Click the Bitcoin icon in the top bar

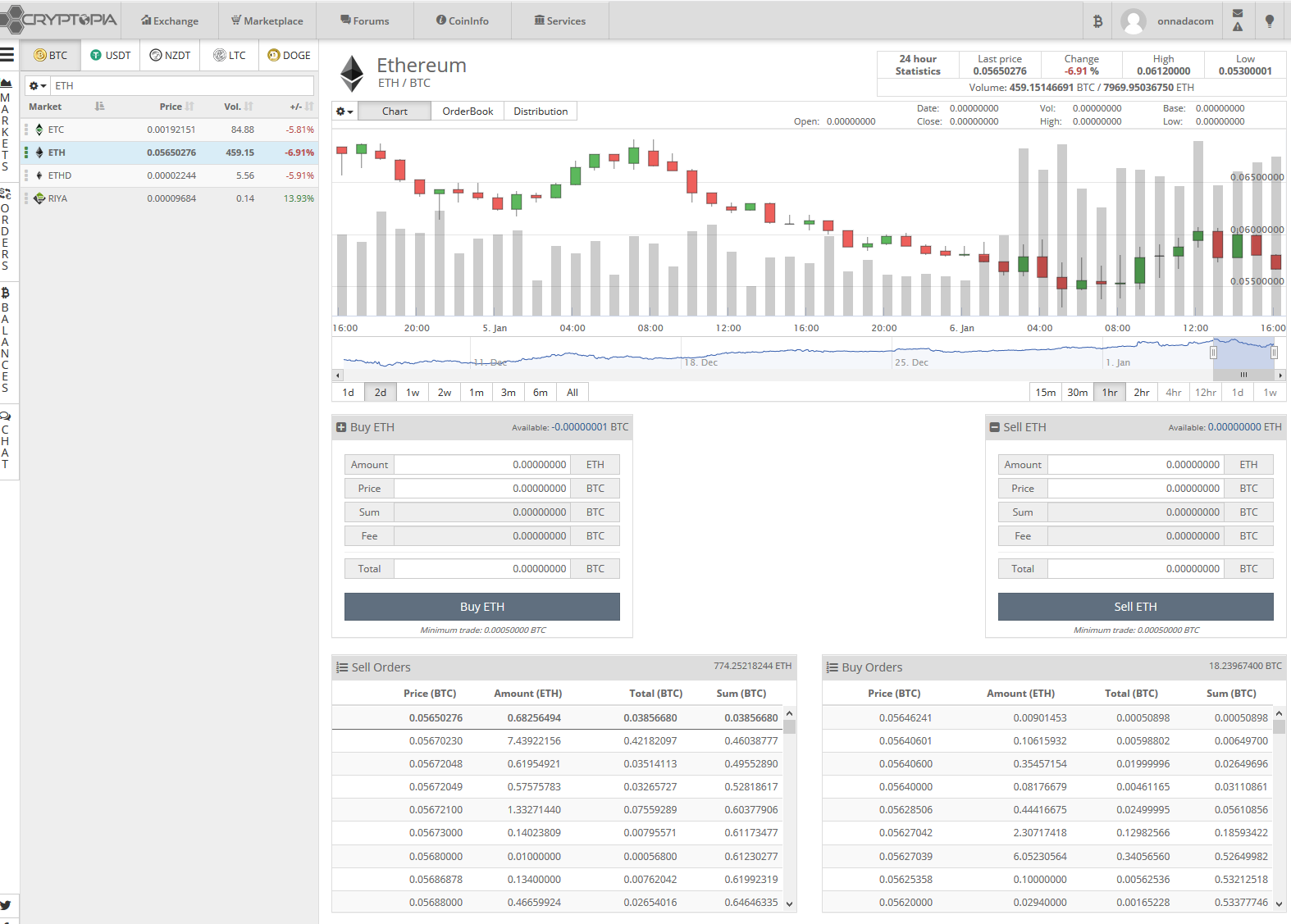click(1097, 21)
